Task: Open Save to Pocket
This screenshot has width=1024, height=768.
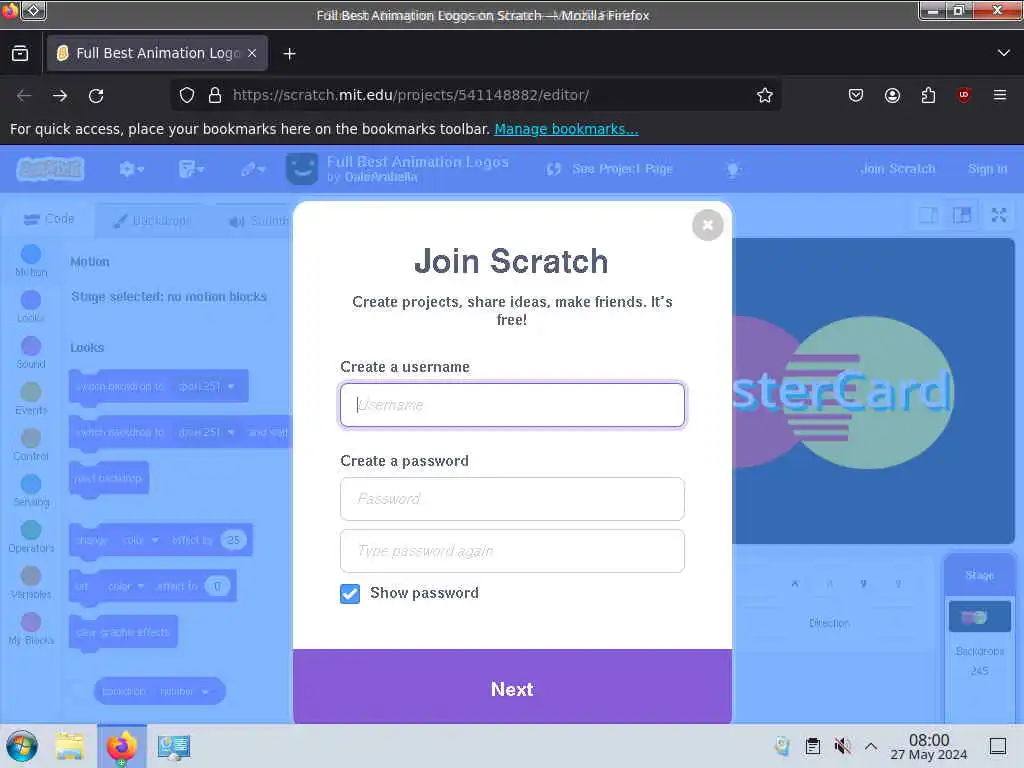Action: pos(856,95)
